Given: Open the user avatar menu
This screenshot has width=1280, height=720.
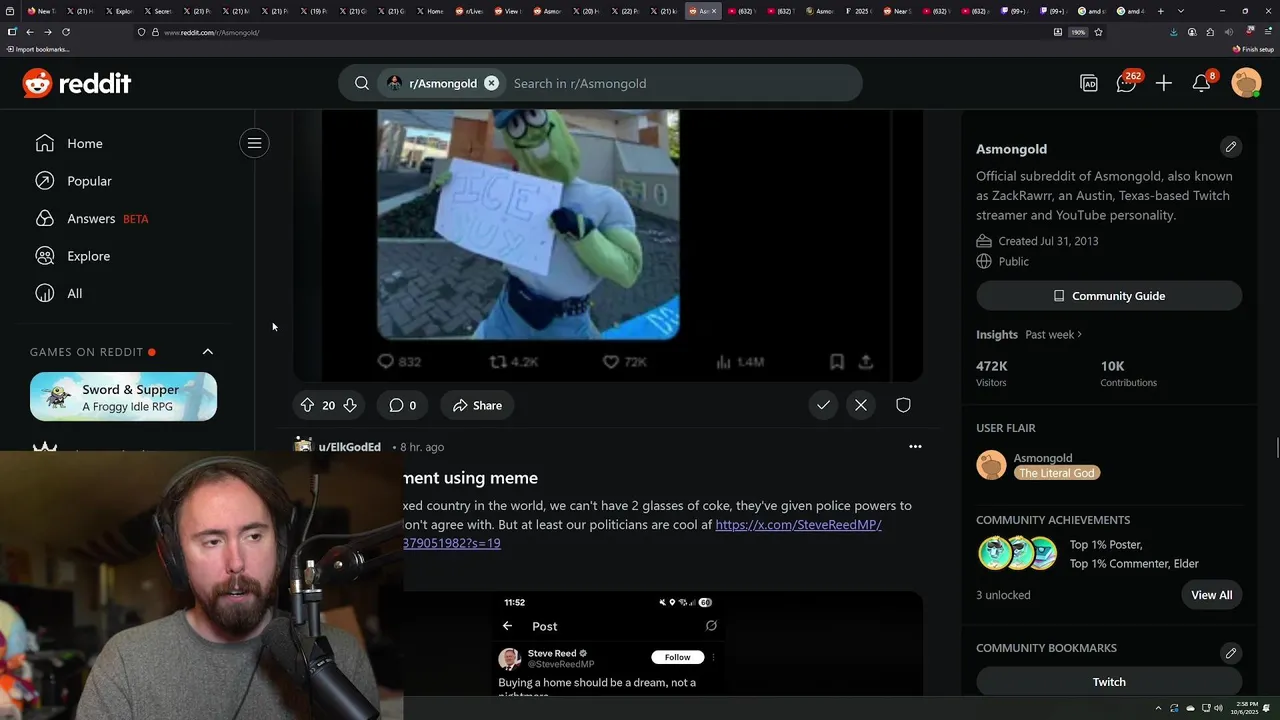Looking at the screenshot, I should pyautogui.click(x=1246, y=83).
